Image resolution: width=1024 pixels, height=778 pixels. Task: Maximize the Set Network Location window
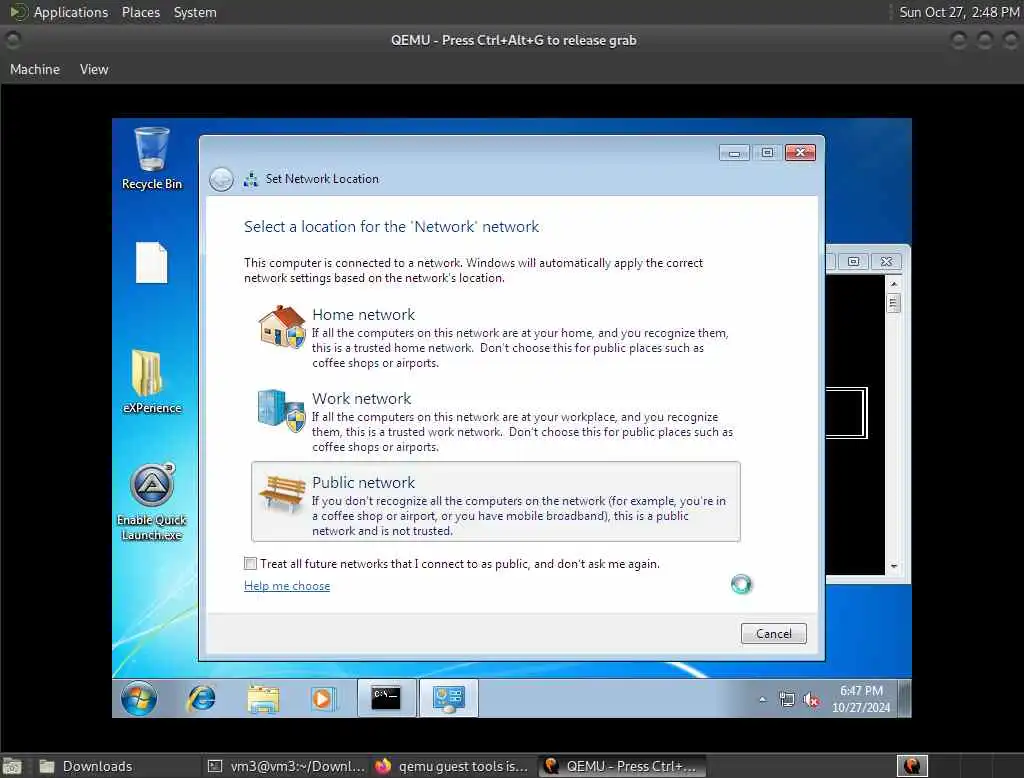click(767, 153)
